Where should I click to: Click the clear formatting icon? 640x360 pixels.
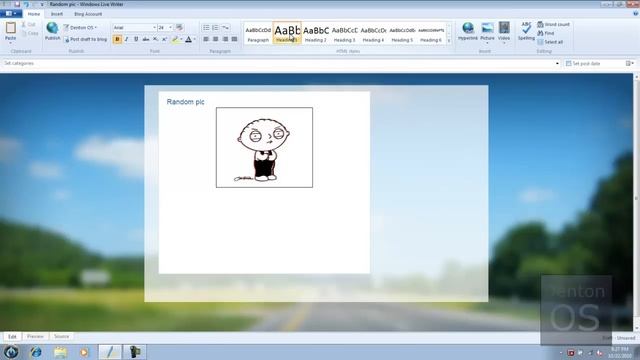pyautogui.click(x=179, y=27)
